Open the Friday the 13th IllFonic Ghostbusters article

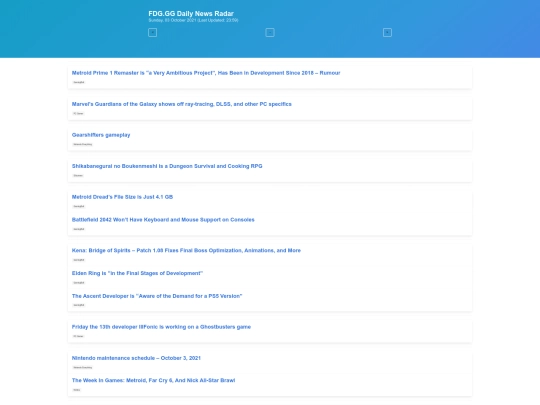[x=161, y=327]
